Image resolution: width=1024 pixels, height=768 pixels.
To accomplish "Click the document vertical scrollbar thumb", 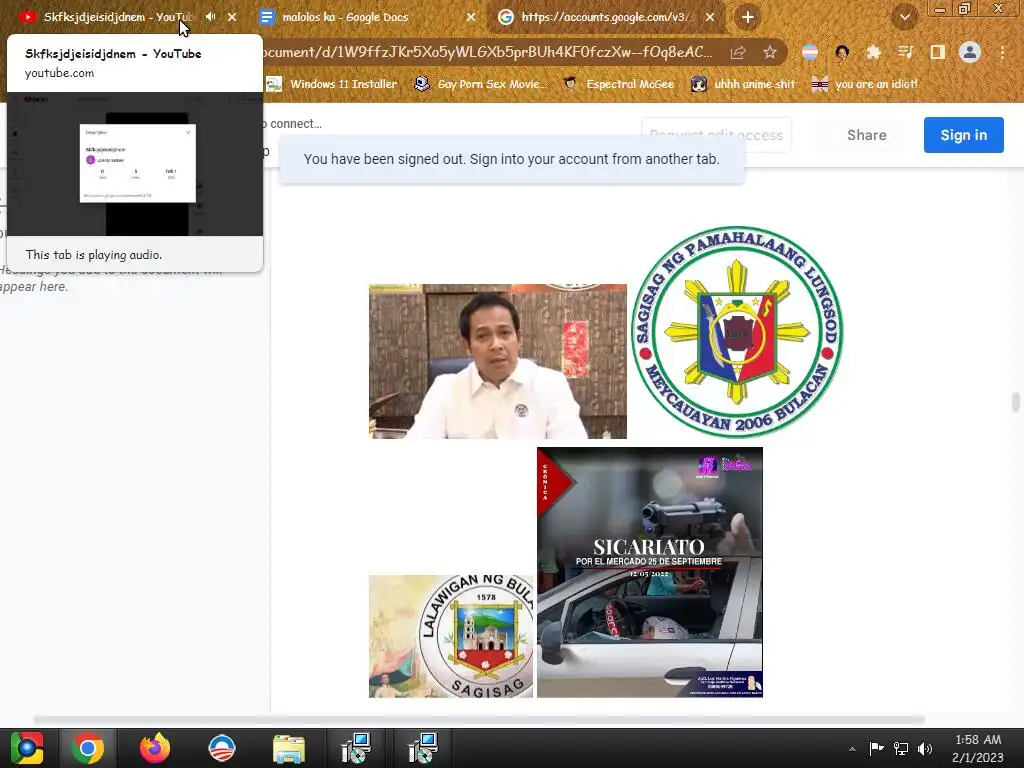I will [x=1016, y=402].
